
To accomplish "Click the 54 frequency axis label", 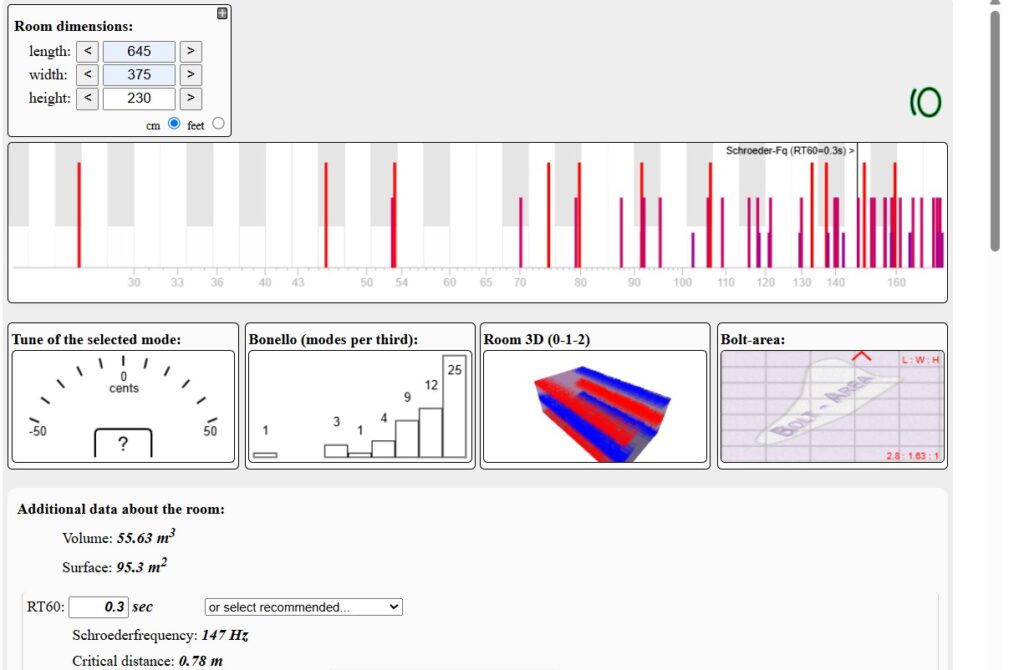I will click(401, 282).
